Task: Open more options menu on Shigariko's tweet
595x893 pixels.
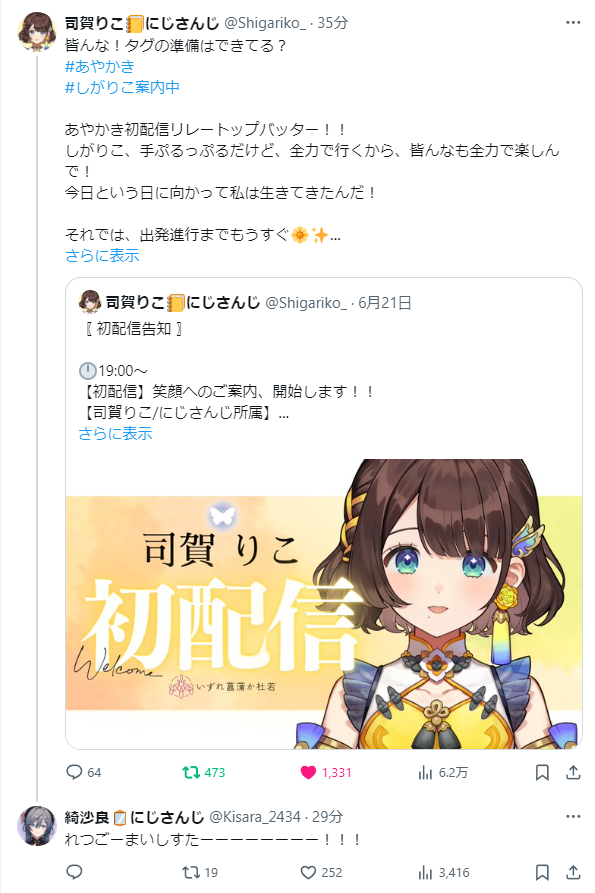Action: (573, 23)
